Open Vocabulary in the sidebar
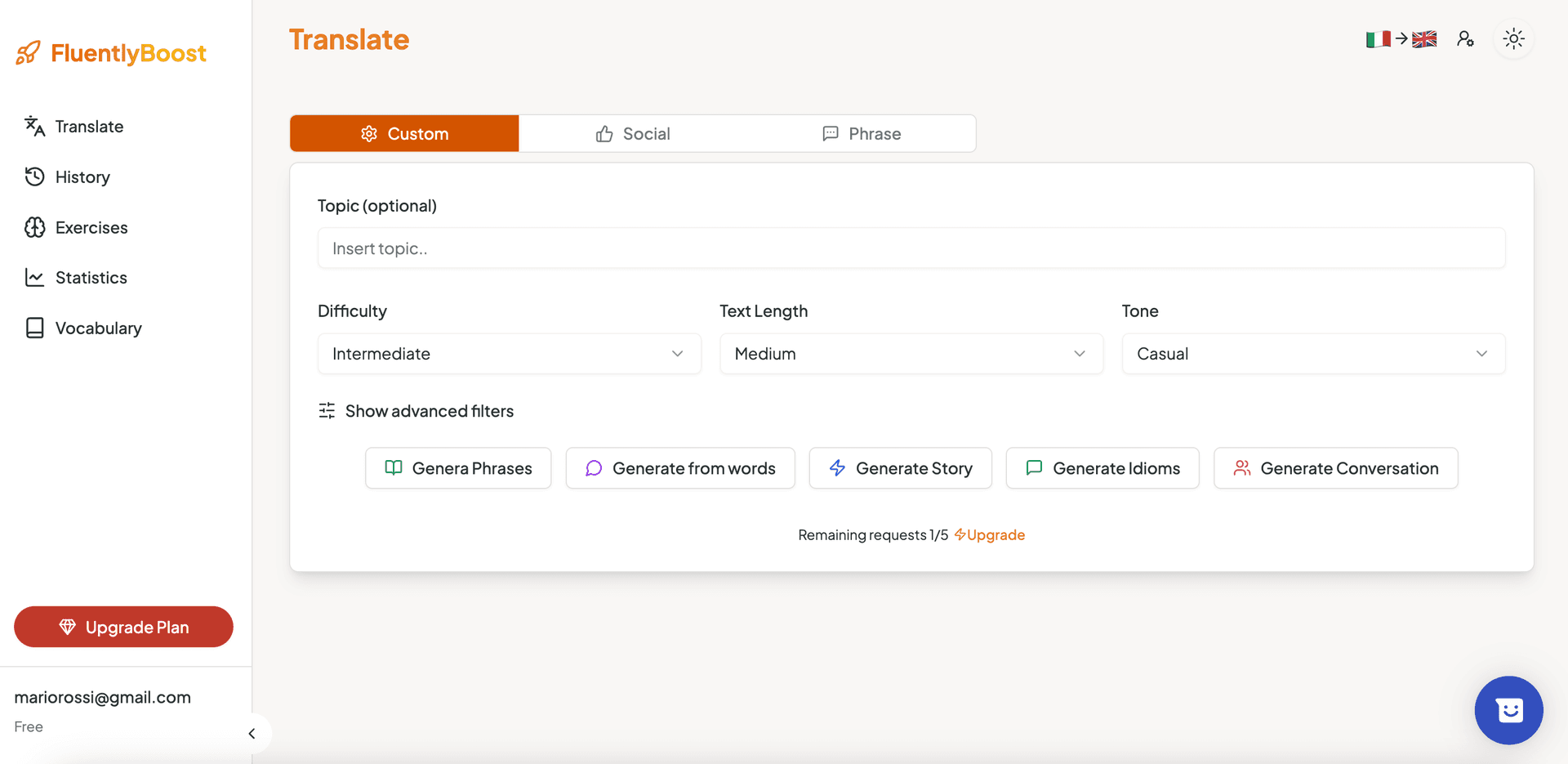 pyautogui.click(x=83, y=328)
